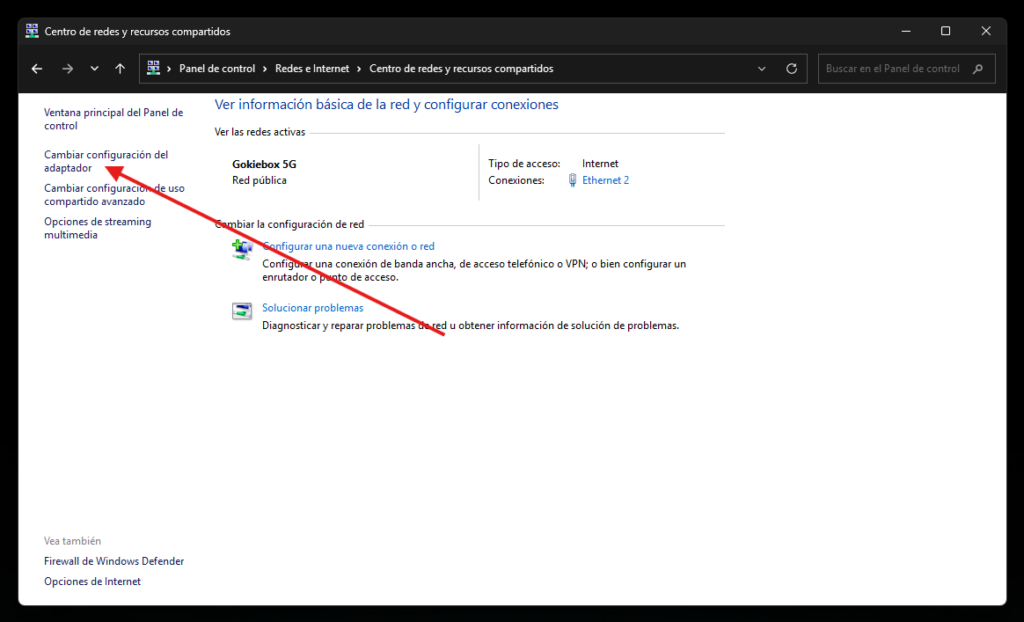The image size is (1024, 622).
Task: Refresh the Control Panel view
Action: tap(792, 69)
